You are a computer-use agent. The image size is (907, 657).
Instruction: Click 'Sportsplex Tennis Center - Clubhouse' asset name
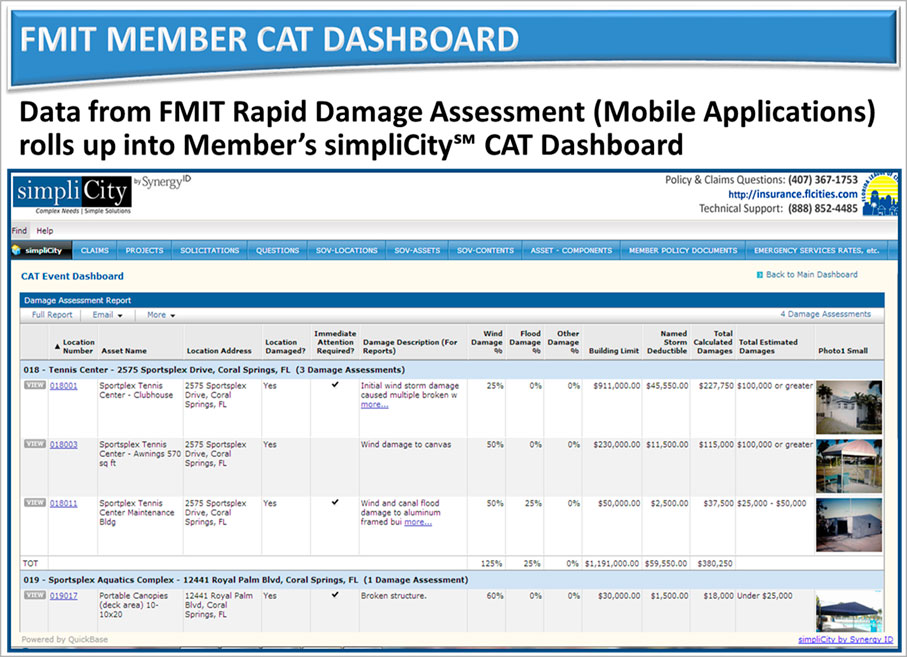click(x=136, y=390)
